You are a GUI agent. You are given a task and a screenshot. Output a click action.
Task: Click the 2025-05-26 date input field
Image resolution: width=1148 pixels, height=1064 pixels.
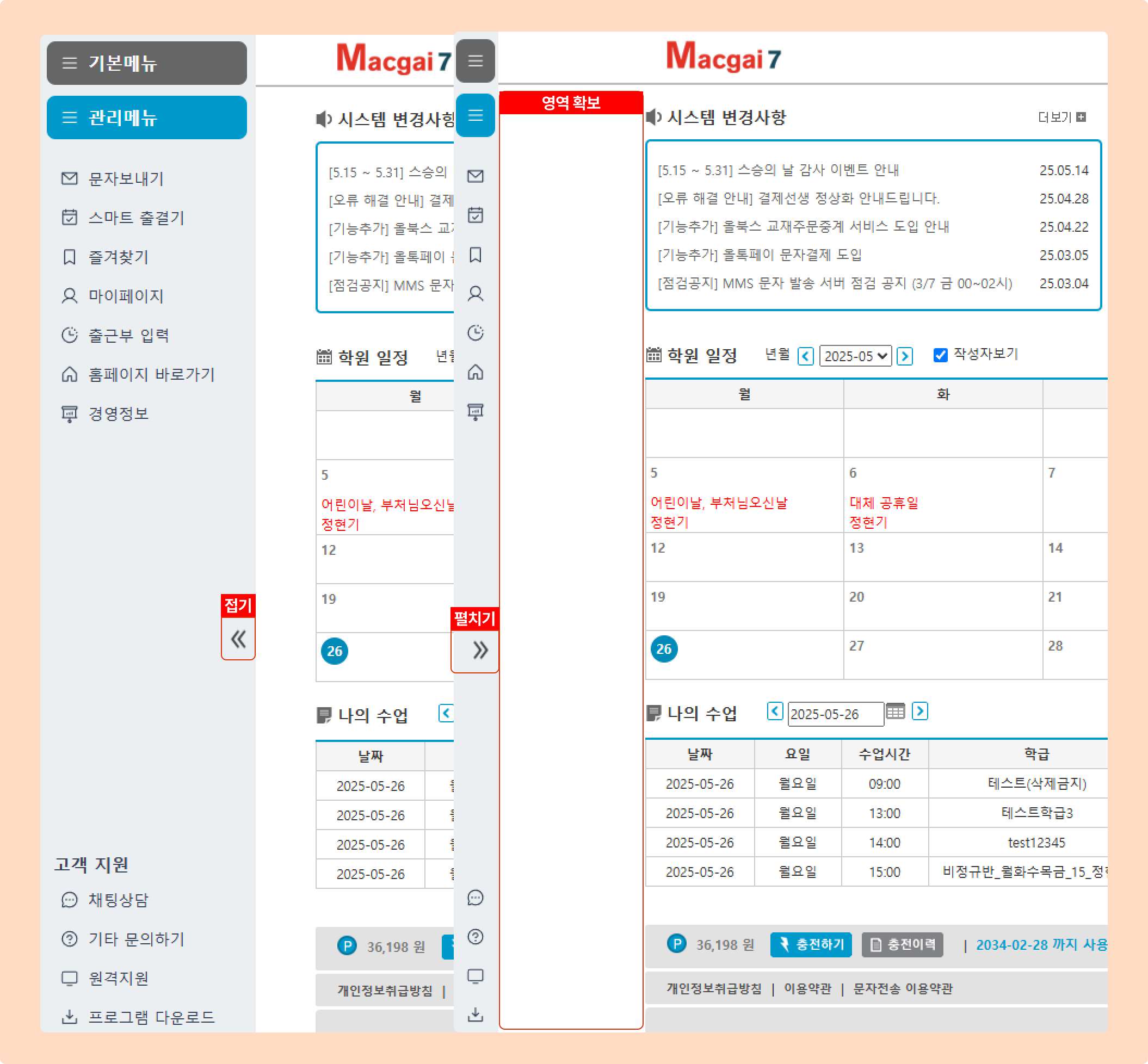coord(834,714)
